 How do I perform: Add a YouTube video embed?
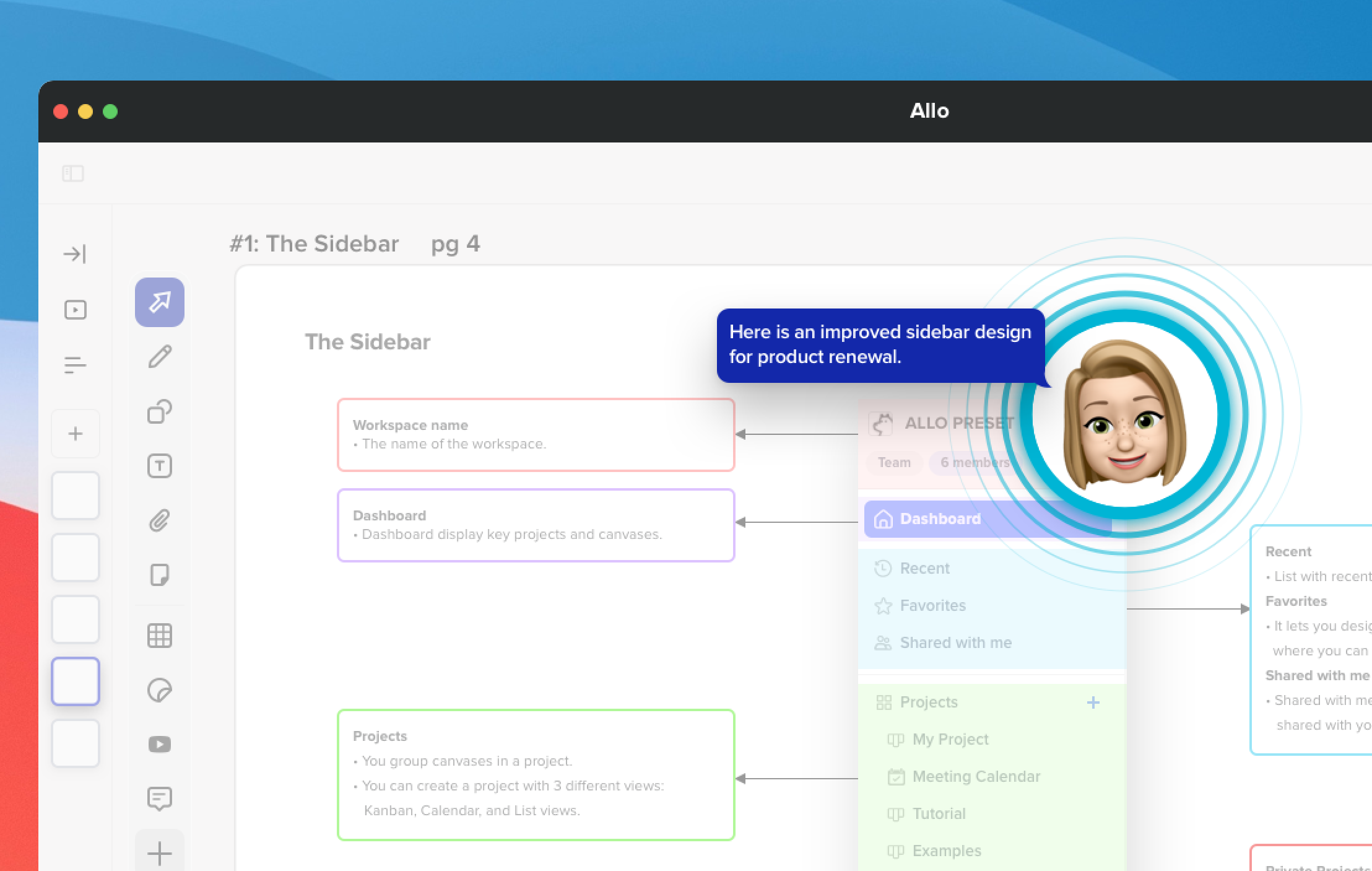160,744
